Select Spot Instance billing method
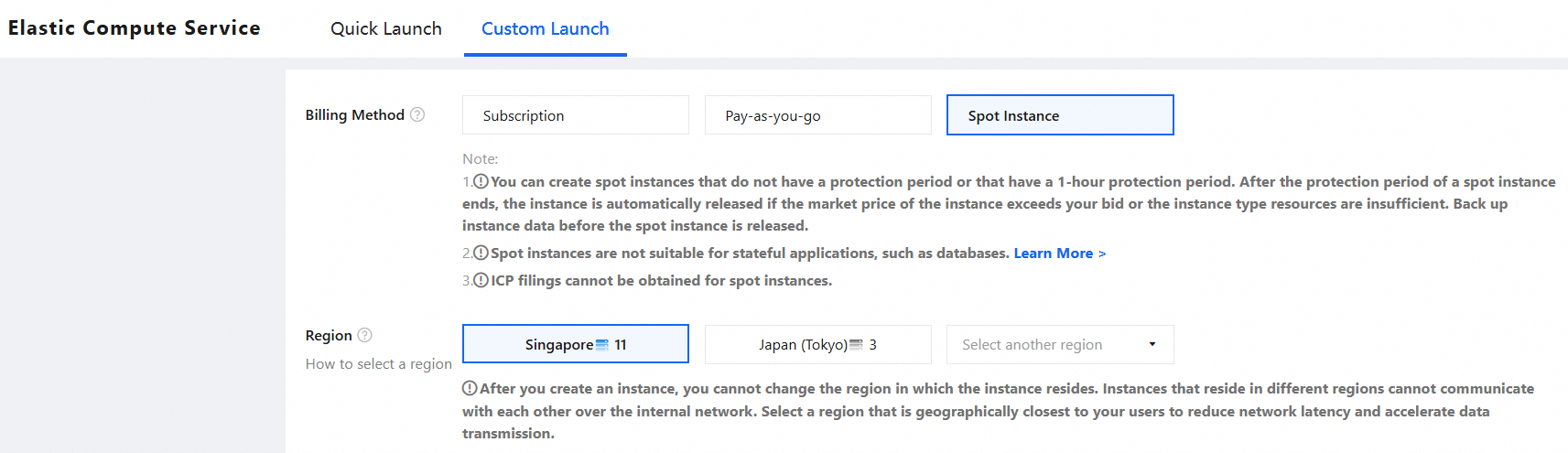This screenshot has width=1568, height=453. [1059, 115]
